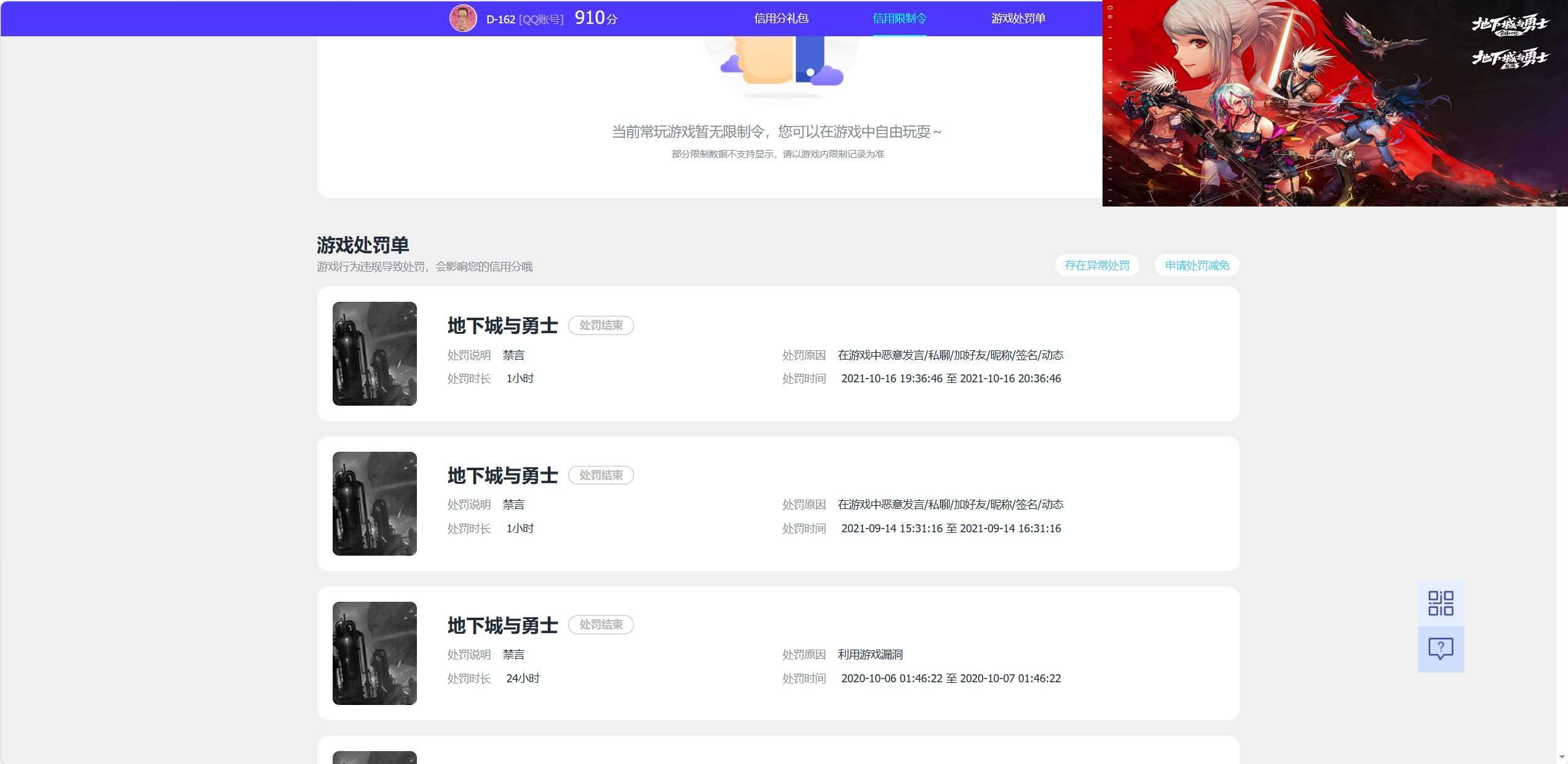1568x764 pixels.
Task: Click the 地下城与勇士 promotional banner image
Action: (1335, 103)
